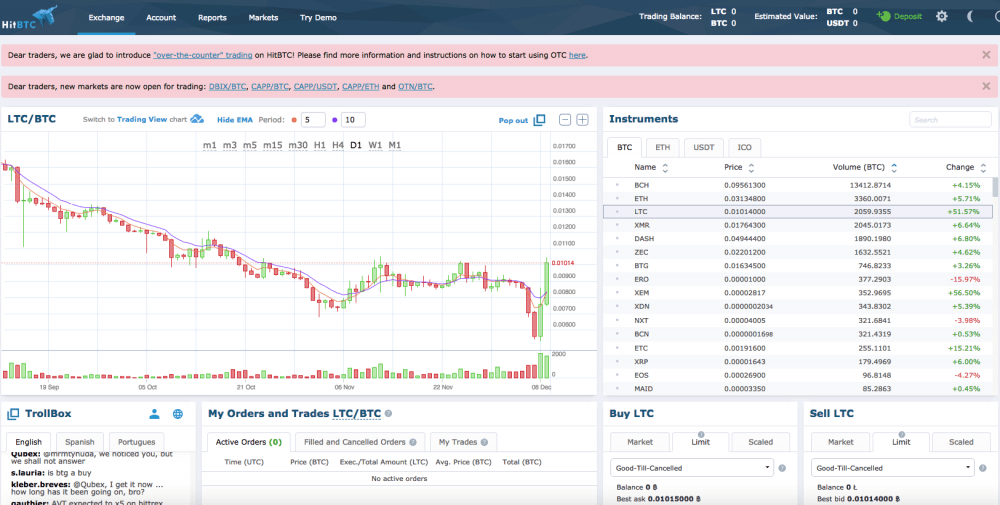Sort instruments by Price arrows
The height and width of the screenshot is (505, 1000).
[751, 168]
